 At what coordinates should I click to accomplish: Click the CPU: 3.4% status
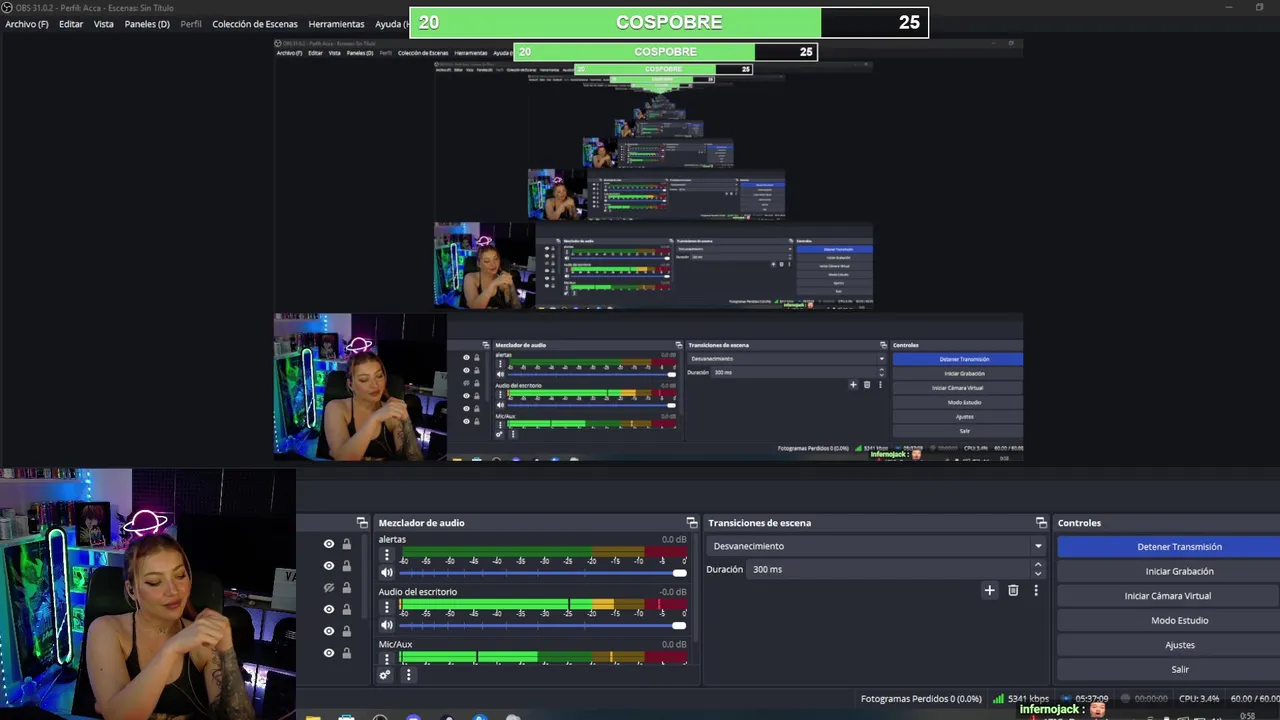(x=1199, y=699)
